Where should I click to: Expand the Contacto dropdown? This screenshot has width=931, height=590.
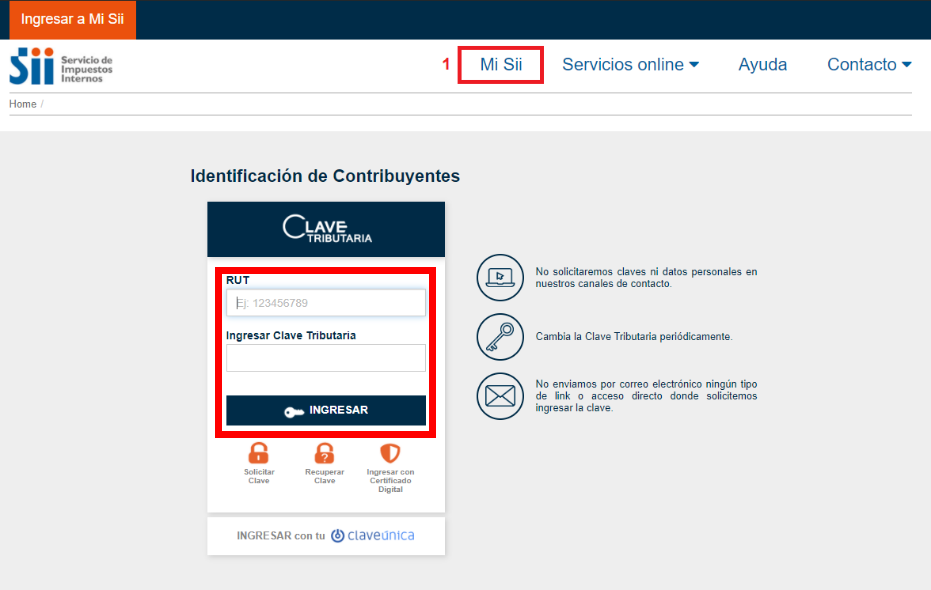pyautogui.click(x=869, y=64)
